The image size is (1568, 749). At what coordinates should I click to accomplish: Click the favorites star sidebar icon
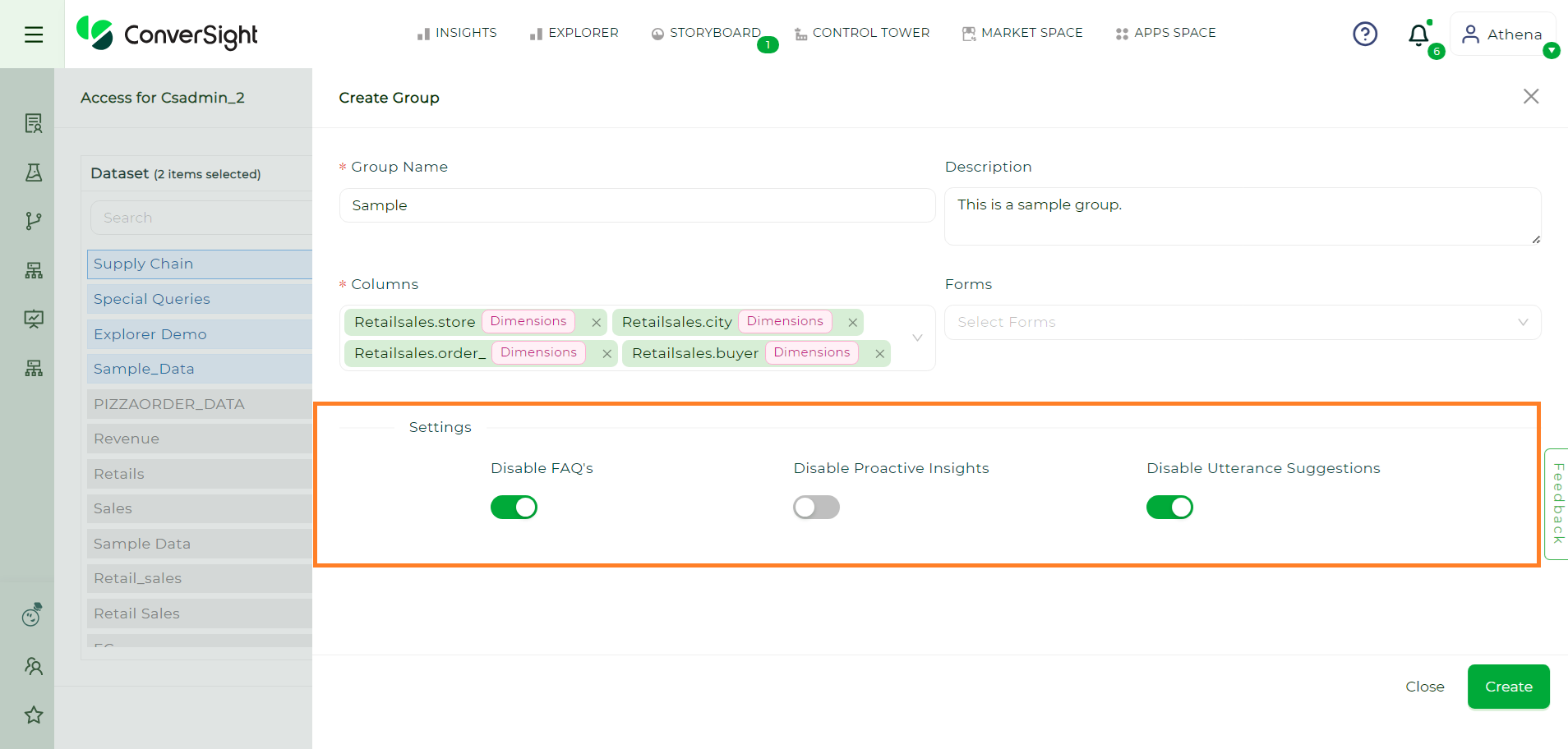tap(34, 715)
